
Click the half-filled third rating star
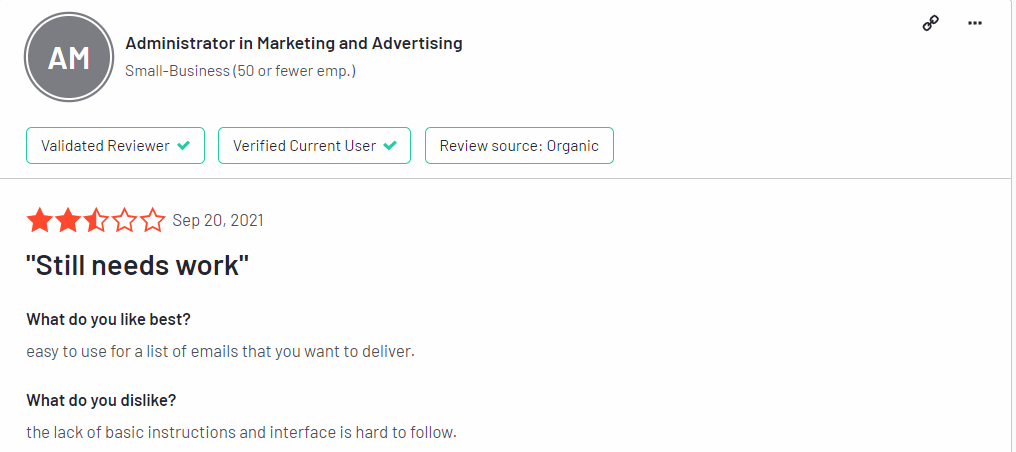coord(97,221)
